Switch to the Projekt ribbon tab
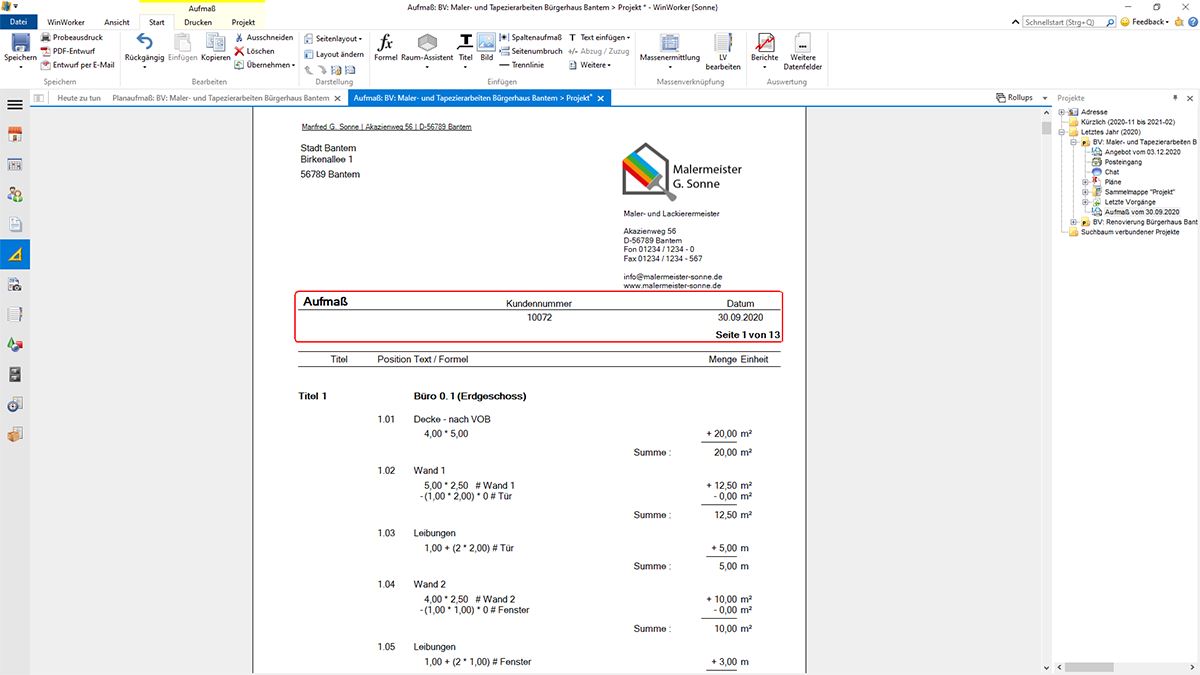This screenshot has width=1200, height=675. [243, 21]
